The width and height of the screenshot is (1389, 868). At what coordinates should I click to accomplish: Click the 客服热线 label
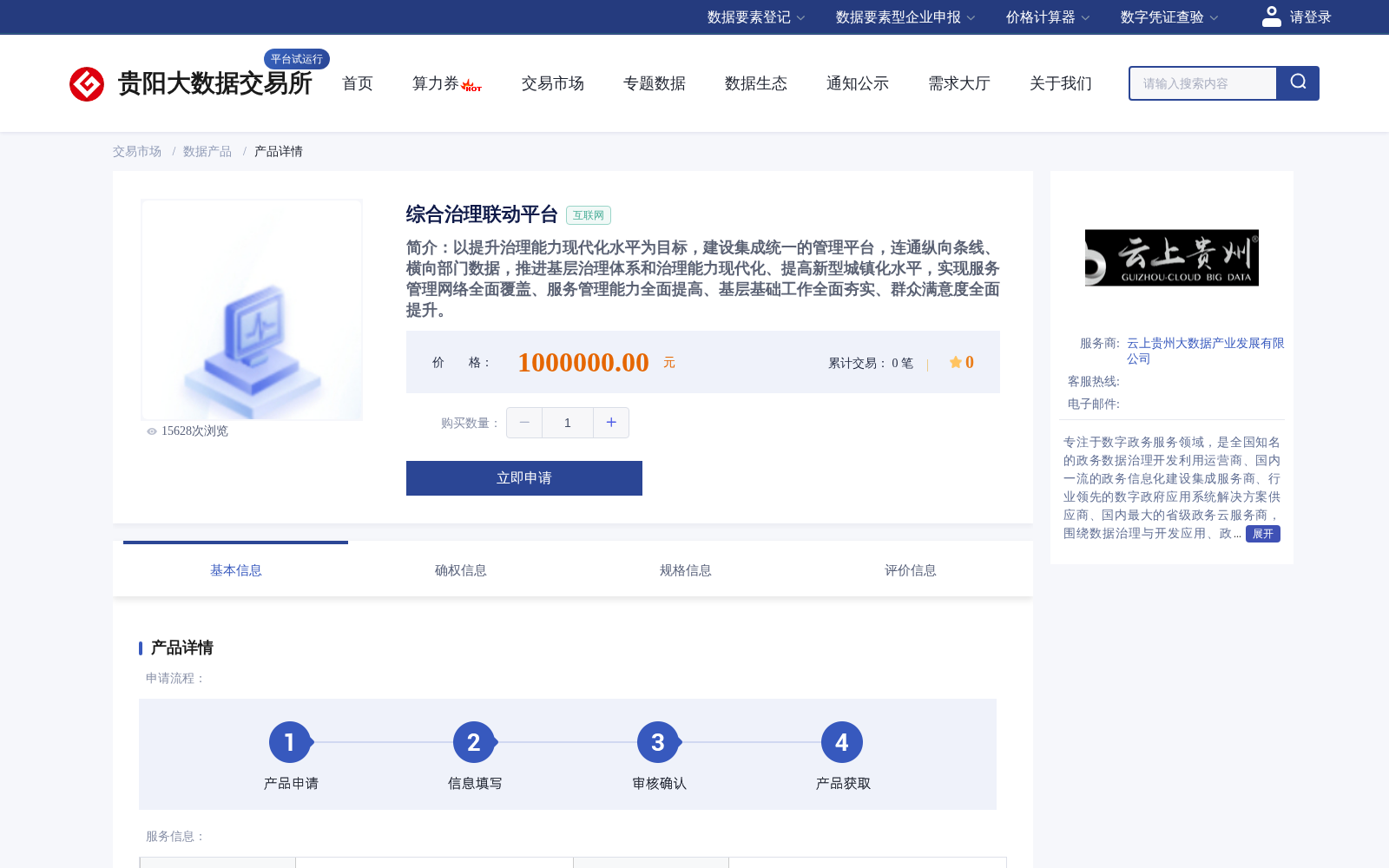(1094, 381)
